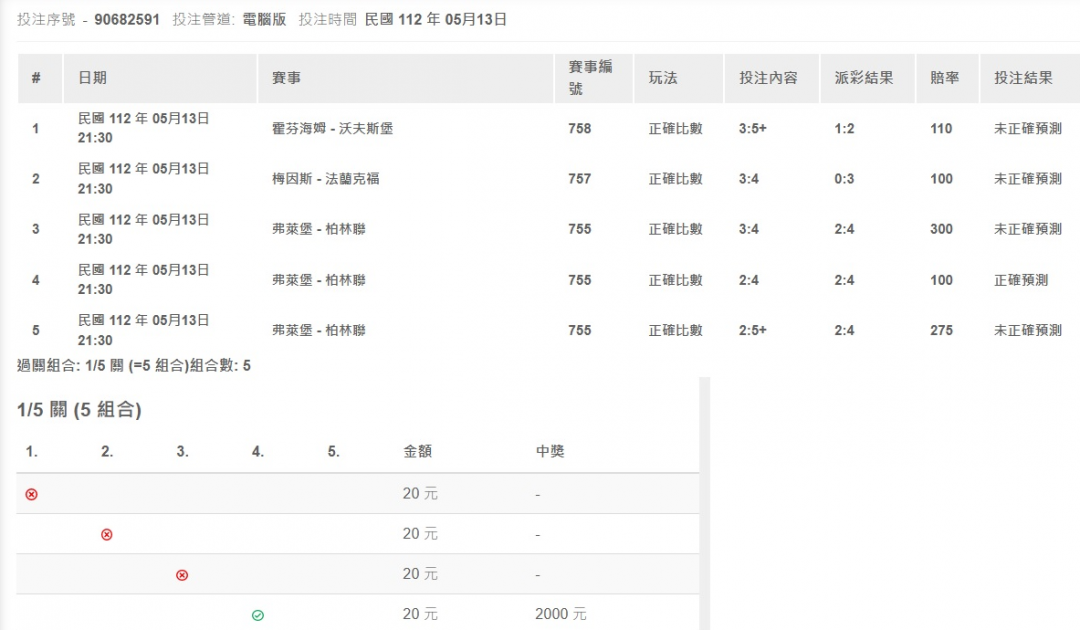Select match 梅因斯 - 法蘭克福
The width and height of the screenshot is (1080, 630).
coord(326,179)
